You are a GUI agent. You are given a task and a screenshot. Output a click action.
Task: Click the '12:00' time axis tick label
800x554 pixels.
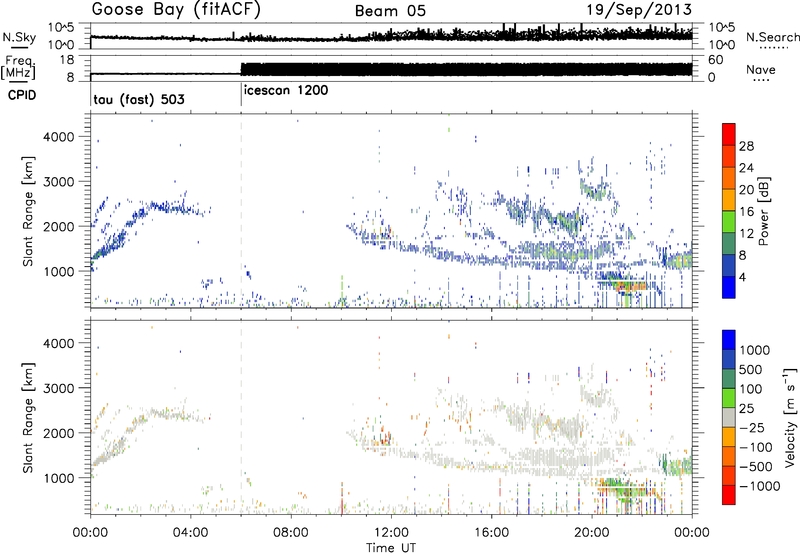pyautogui.click(x=391, y=533)
